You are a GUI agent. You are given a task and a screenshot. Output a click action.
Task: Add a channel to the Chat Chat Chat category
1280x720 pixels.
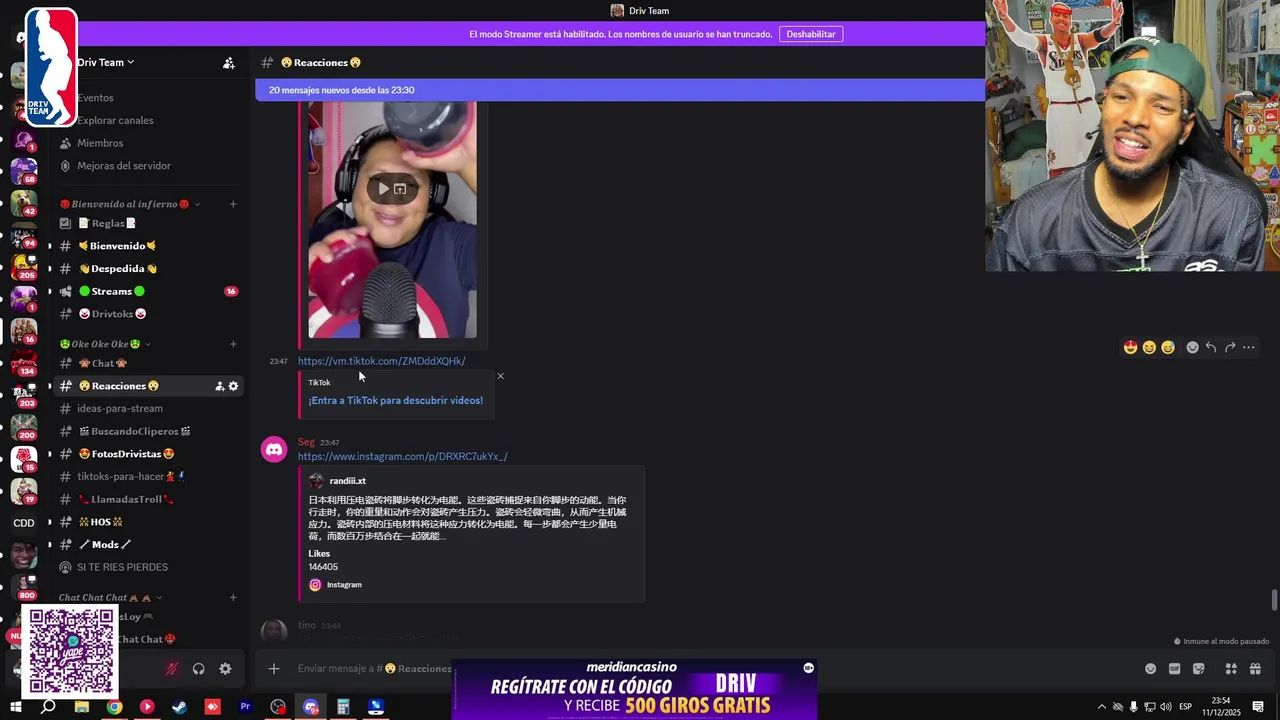(233, 598)
